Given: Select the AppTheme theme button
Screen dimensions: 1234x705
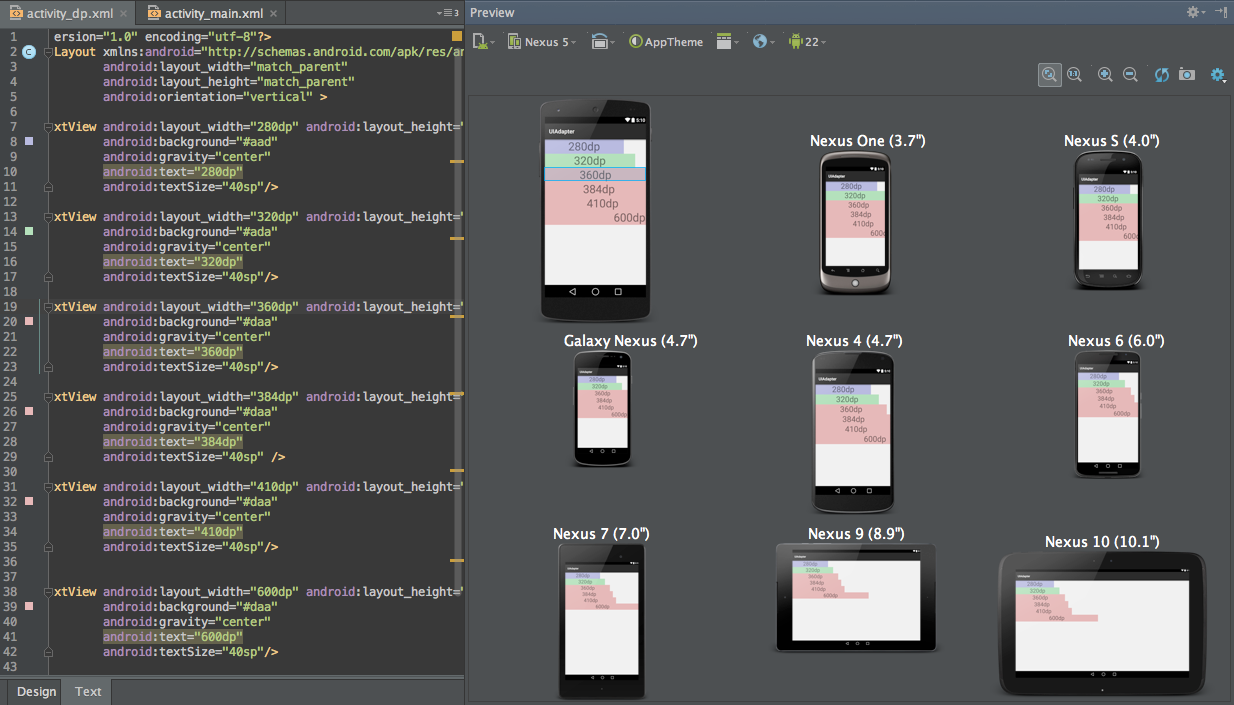Looking at the screenshot, I should tap(666, 42).
